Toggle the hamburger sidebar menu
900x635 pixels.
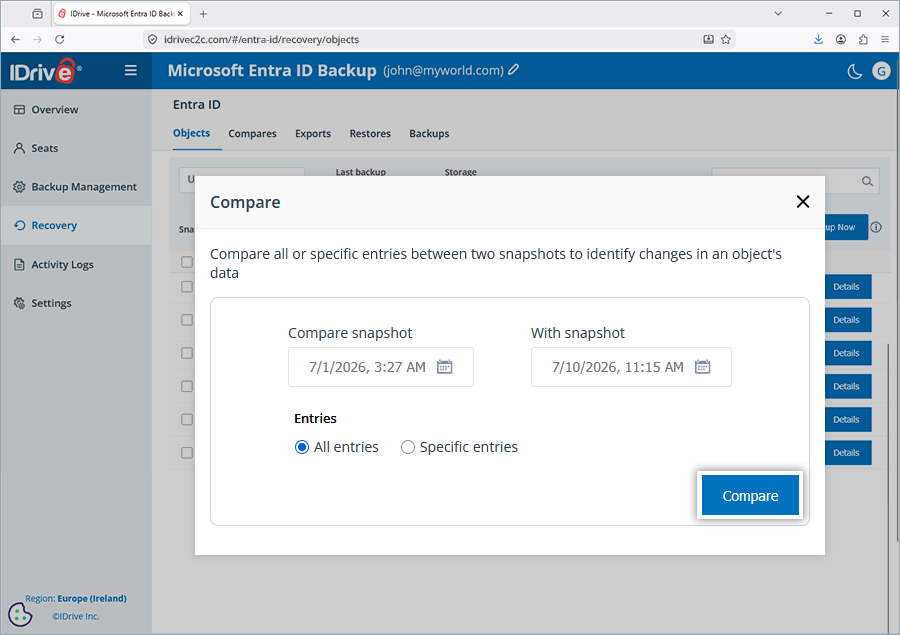(x=131, y=70)
